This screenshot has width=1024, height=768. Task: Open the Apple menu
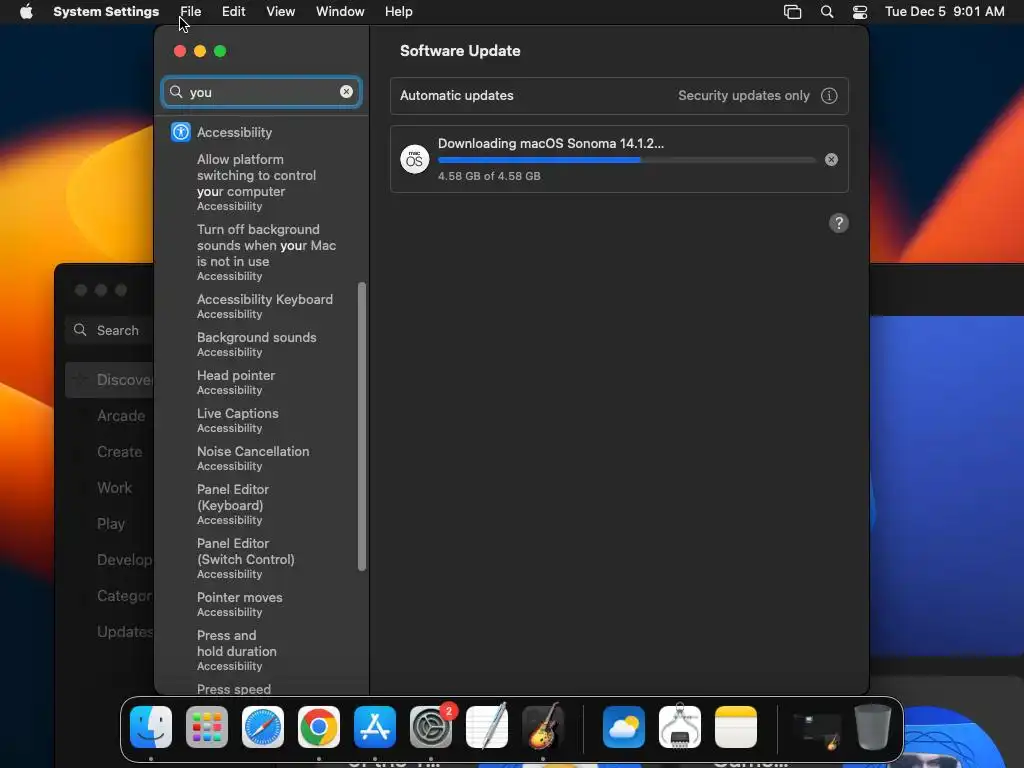(x=26, y=11)
